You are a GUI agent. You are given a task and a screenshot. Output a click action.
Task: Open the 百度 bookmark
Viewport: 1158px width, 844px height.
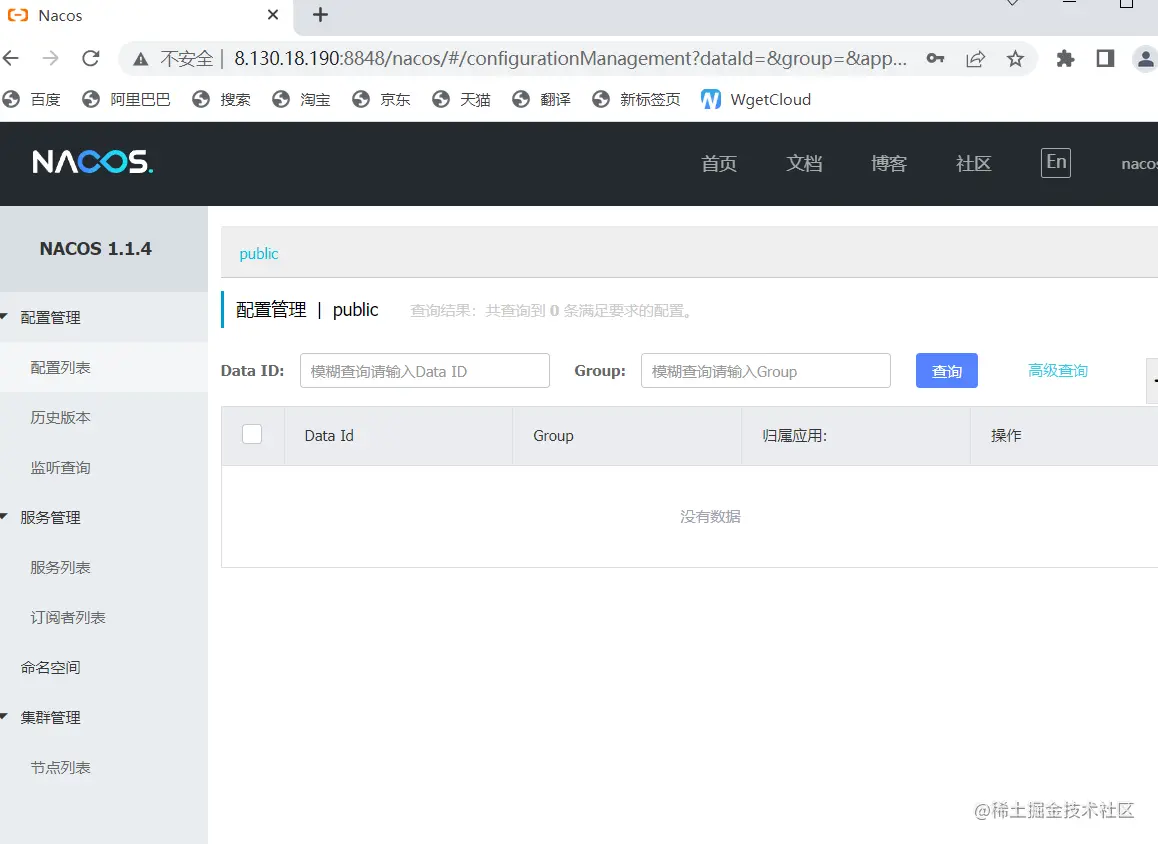tap(32, 100)
